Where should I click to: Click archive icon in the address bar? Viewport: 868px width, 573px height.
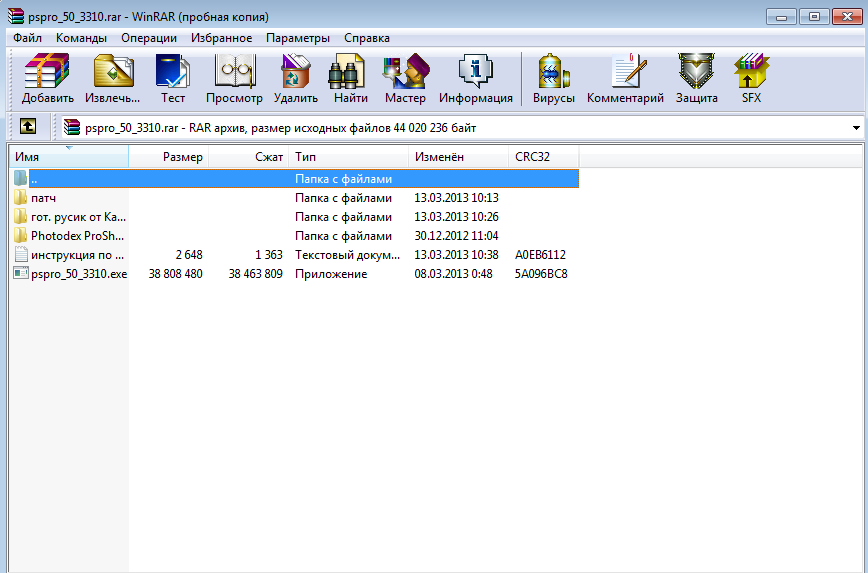(x=72, y=127)
